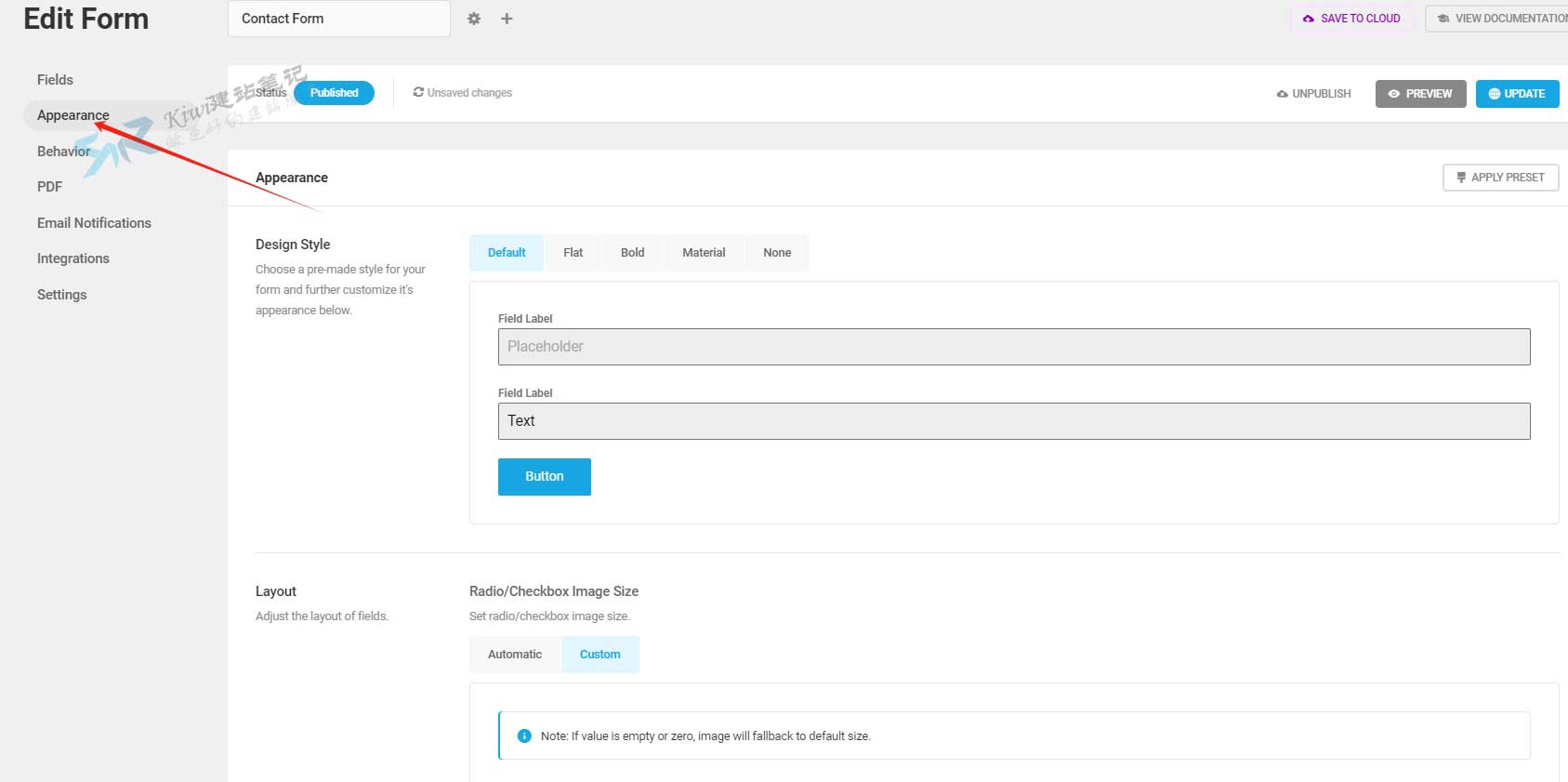Screen dimensions: 1568x782
Task: Click the Save to Cloud button
Action: click(1351, 19)
